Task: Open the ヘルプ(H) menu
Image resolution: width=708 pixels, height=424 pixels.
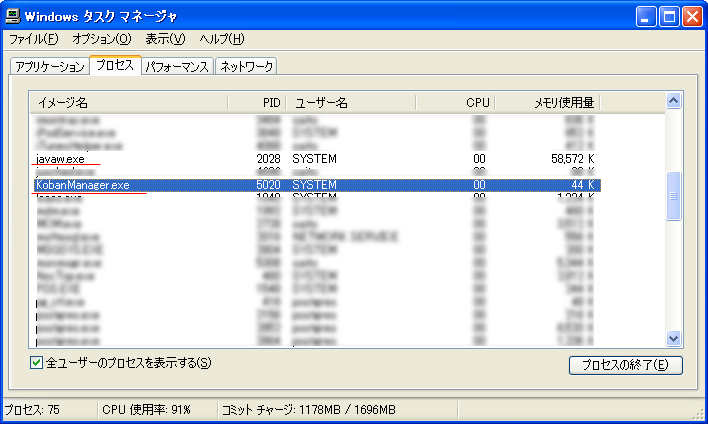Action: [x=222, y=39]
